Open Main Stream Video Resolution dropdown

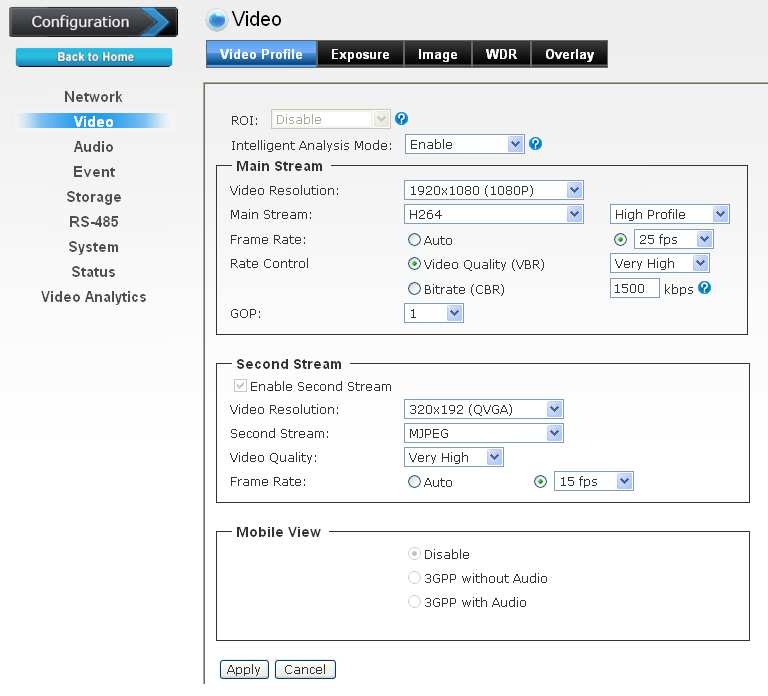pos(494,190)
